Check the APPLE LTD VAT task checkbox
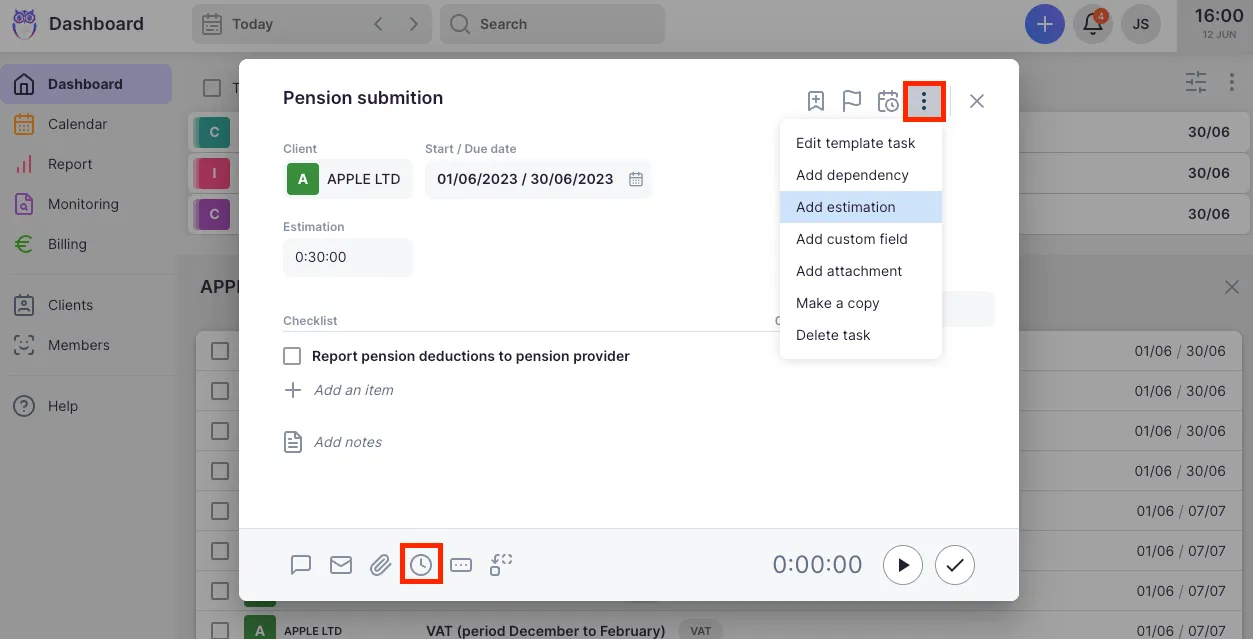 (x=221, y=630)
